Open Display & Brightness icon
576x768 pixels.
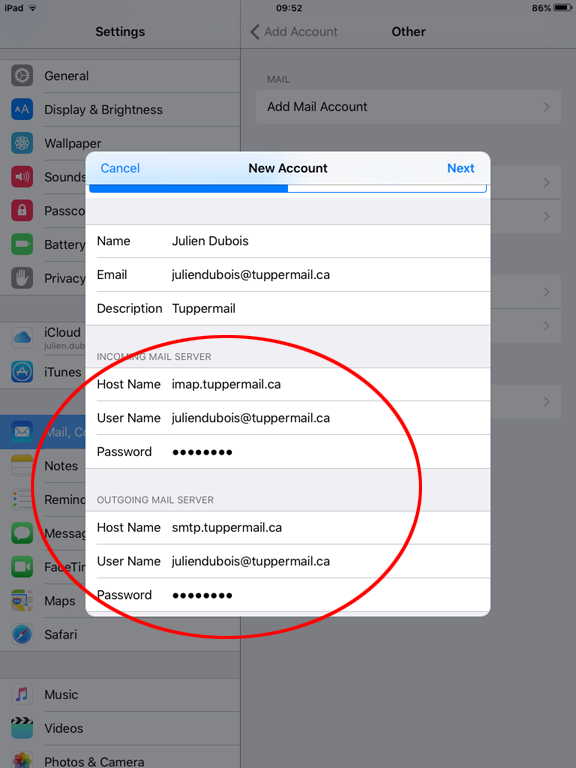pyautogui.click(x=22, y=109)
